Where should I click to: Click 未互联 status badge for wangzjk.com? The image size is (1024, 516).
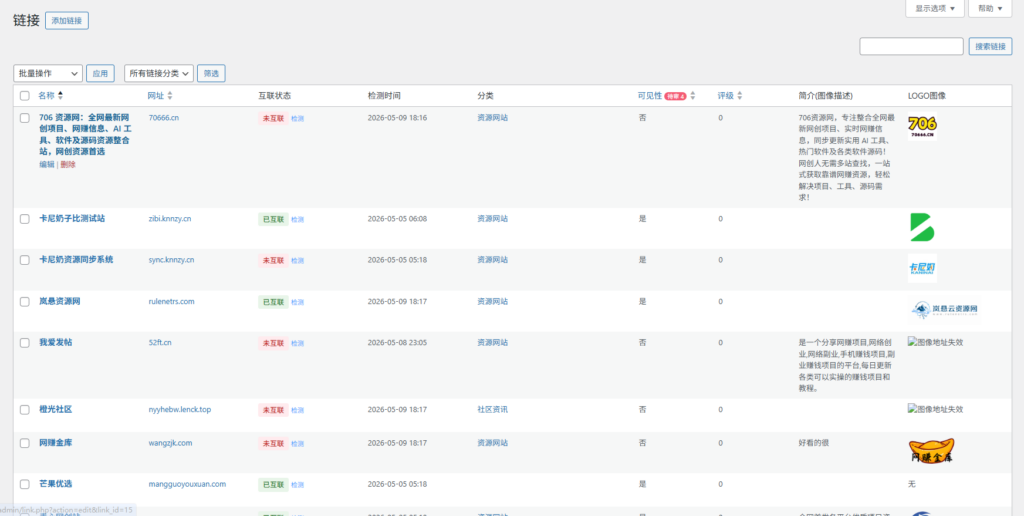pyautogui.click(x=273, y=443)
